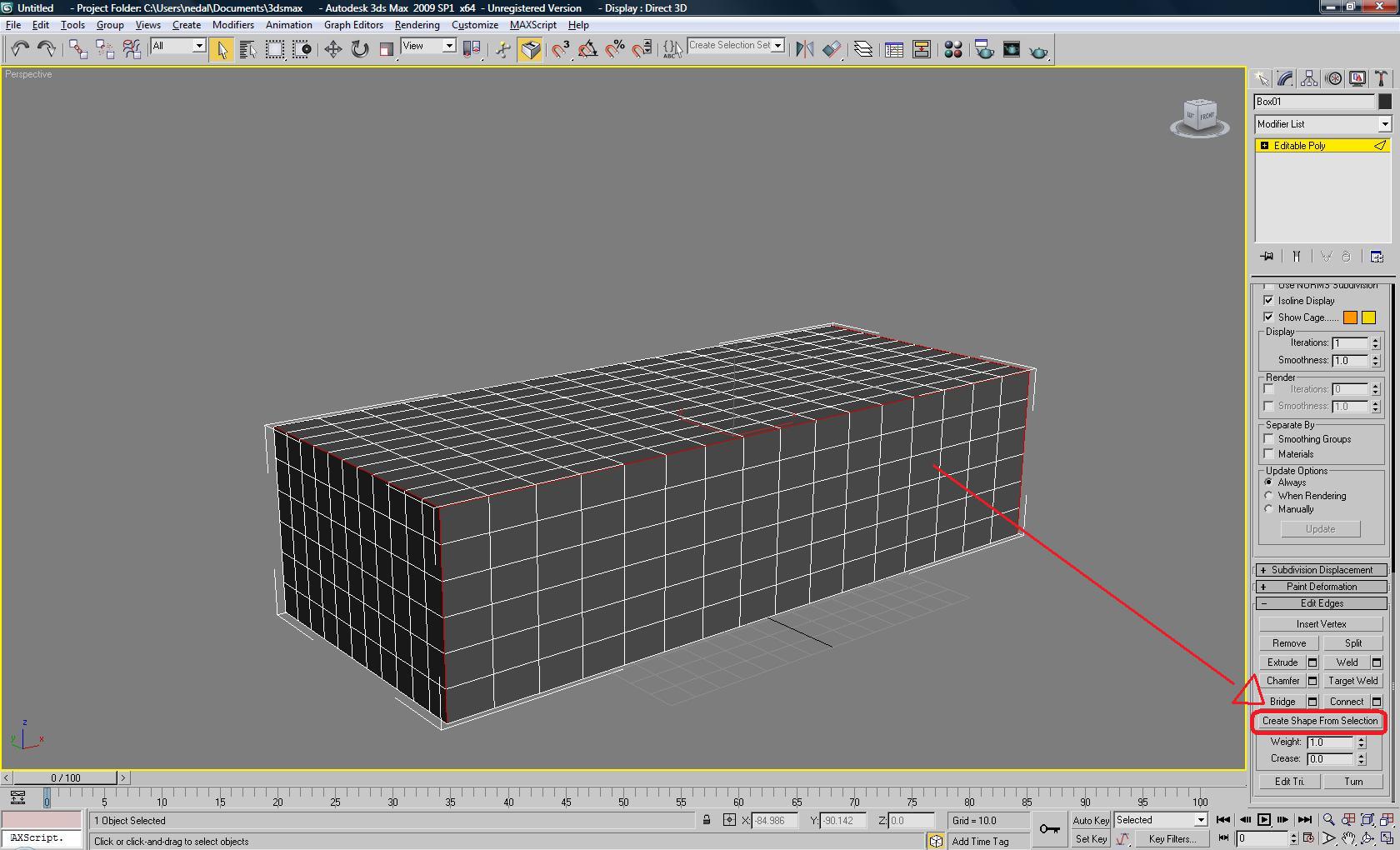Open the MAXScript menu
The width and height of the screenshot is (1400, 850).
(532, 25)
